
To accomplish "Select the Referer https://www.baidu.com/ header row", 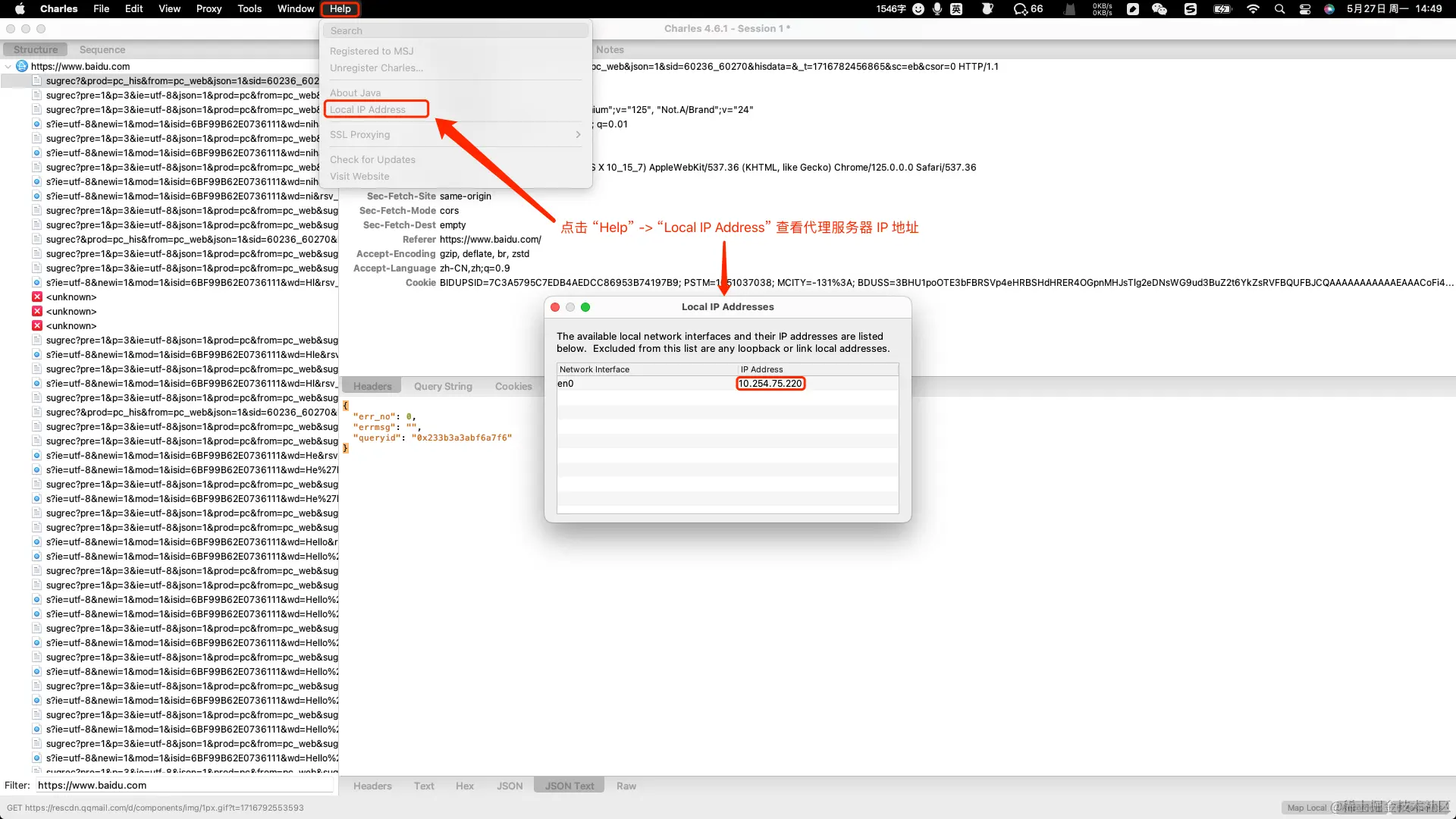I will click(472, 240).
